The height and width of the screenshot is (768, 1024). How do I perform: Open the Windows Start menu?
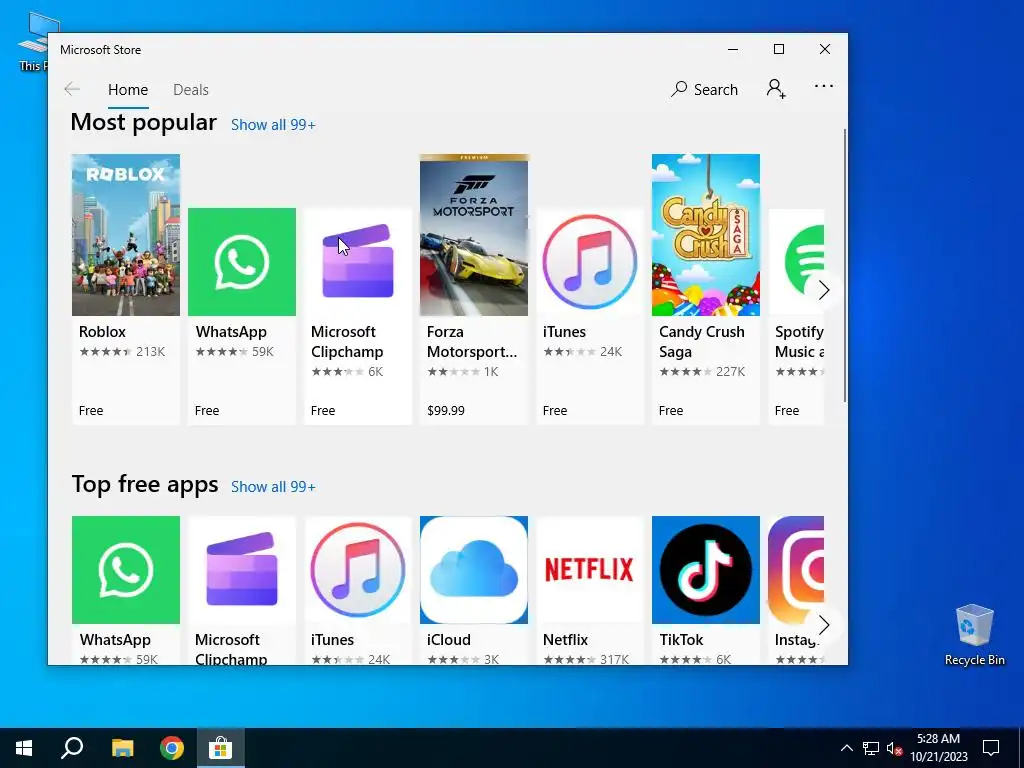(24, 748)
